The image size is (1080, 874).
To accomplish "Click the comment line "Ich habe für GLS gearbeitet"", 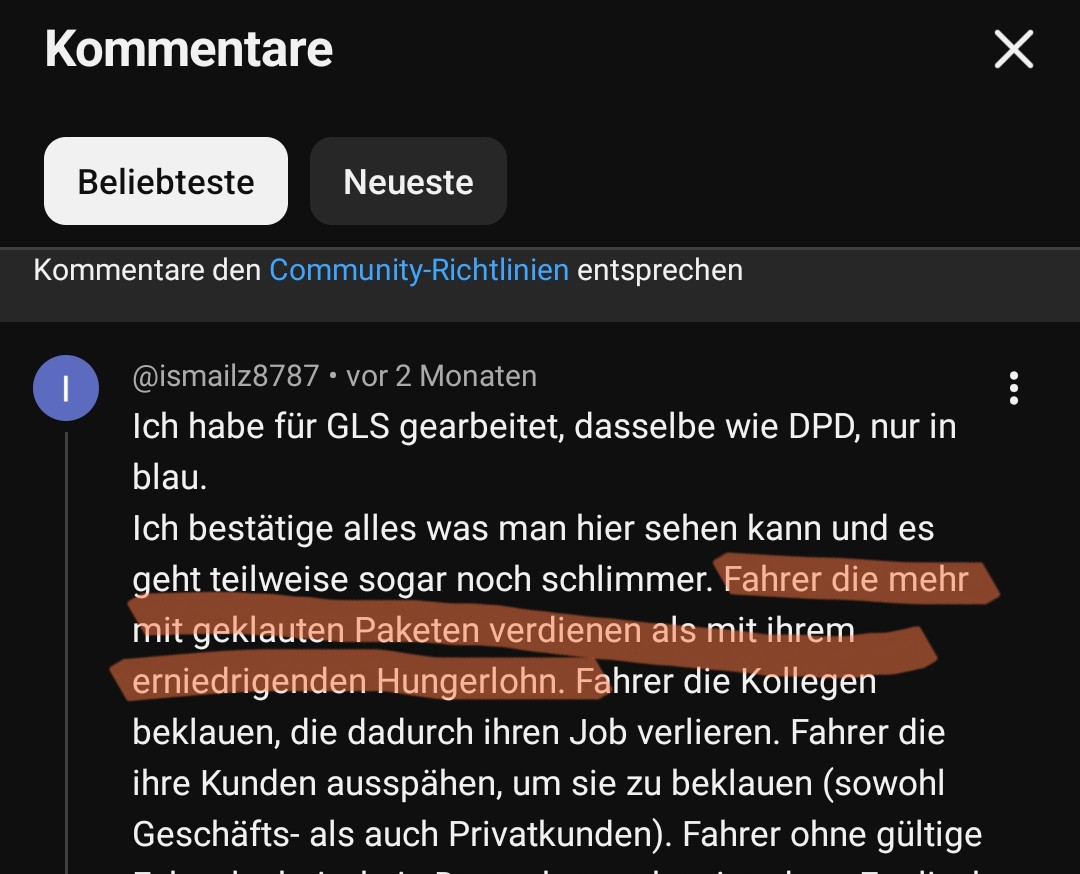I will click(x=349, y=426).
